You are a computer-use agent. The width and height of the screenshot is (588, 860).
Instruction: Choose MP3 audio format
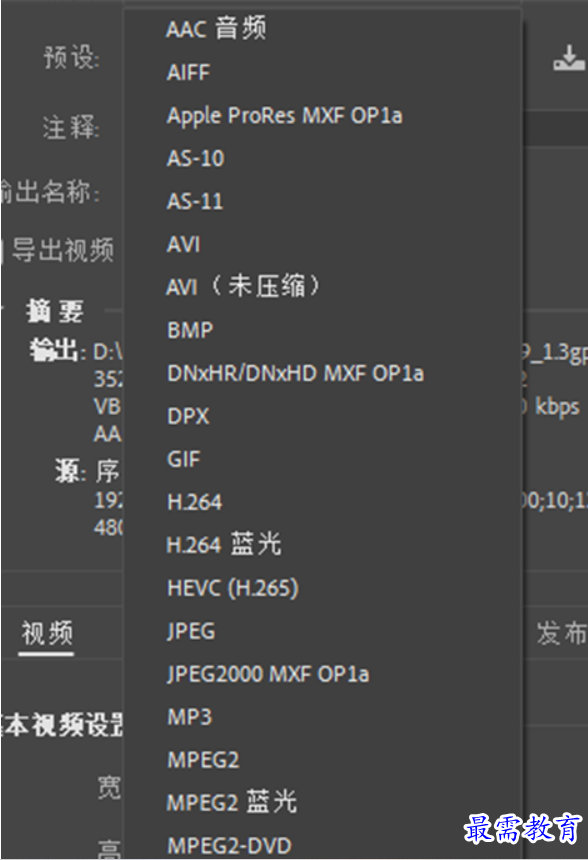pyautogui.click(x=189, y=717)
